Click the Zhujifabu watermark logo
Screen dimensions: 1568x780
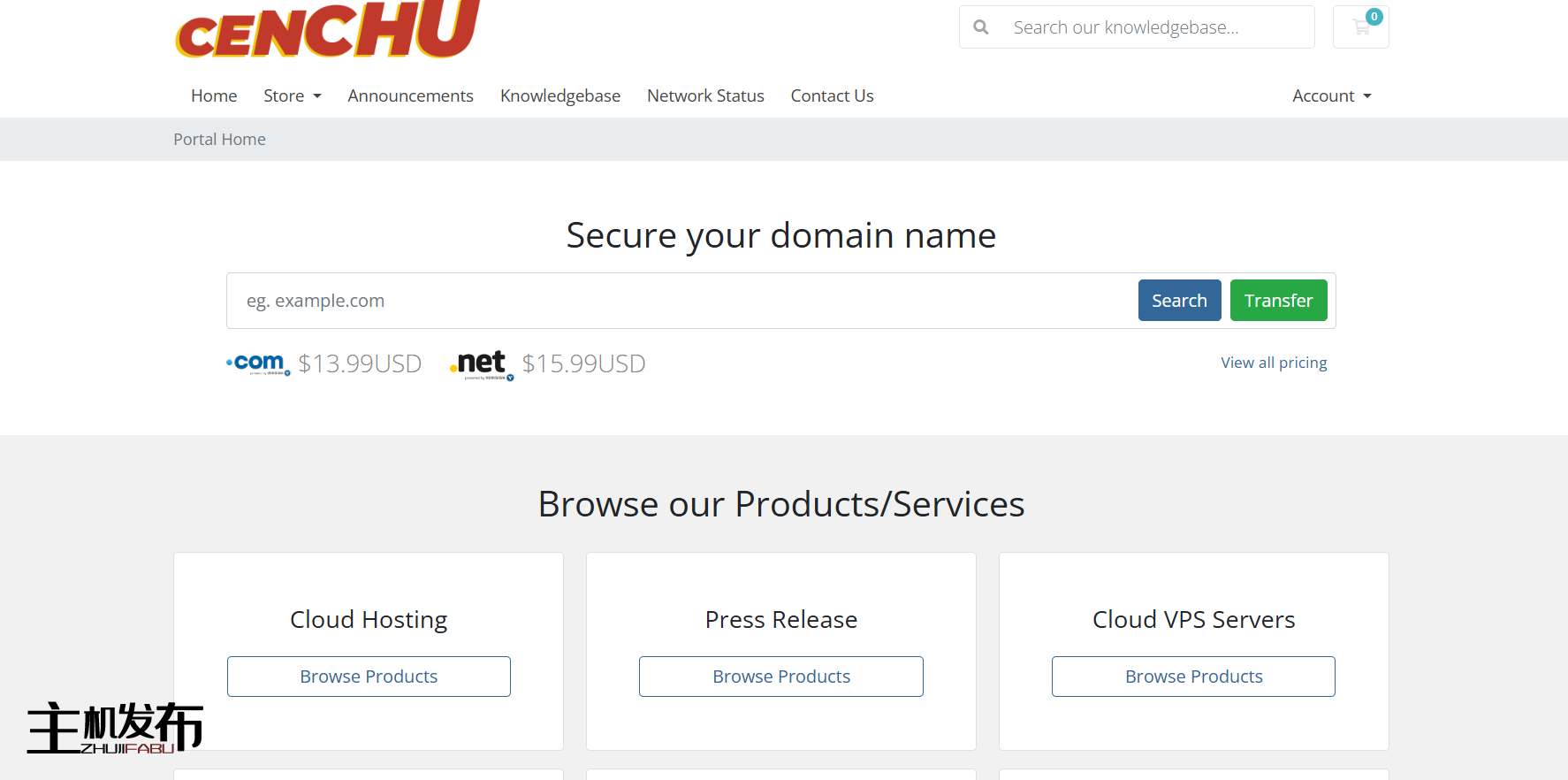pyautogui.click(x=115, y=728)
